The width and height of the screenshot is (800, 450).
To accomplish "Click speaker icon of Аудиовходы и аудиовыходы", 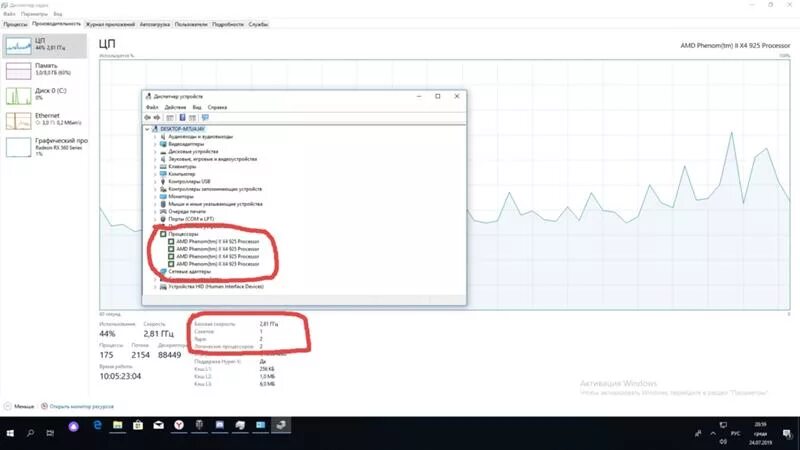I will click(x=163, y=137).
